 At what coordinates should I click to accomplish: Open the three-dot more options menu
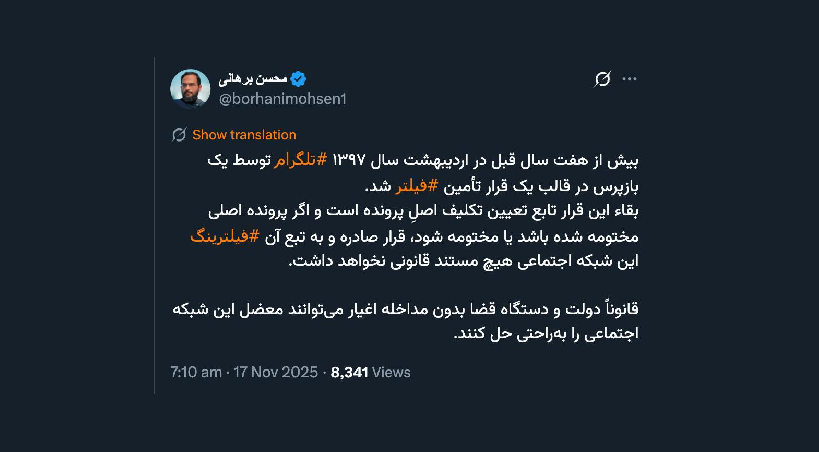[x=630, y=79]
